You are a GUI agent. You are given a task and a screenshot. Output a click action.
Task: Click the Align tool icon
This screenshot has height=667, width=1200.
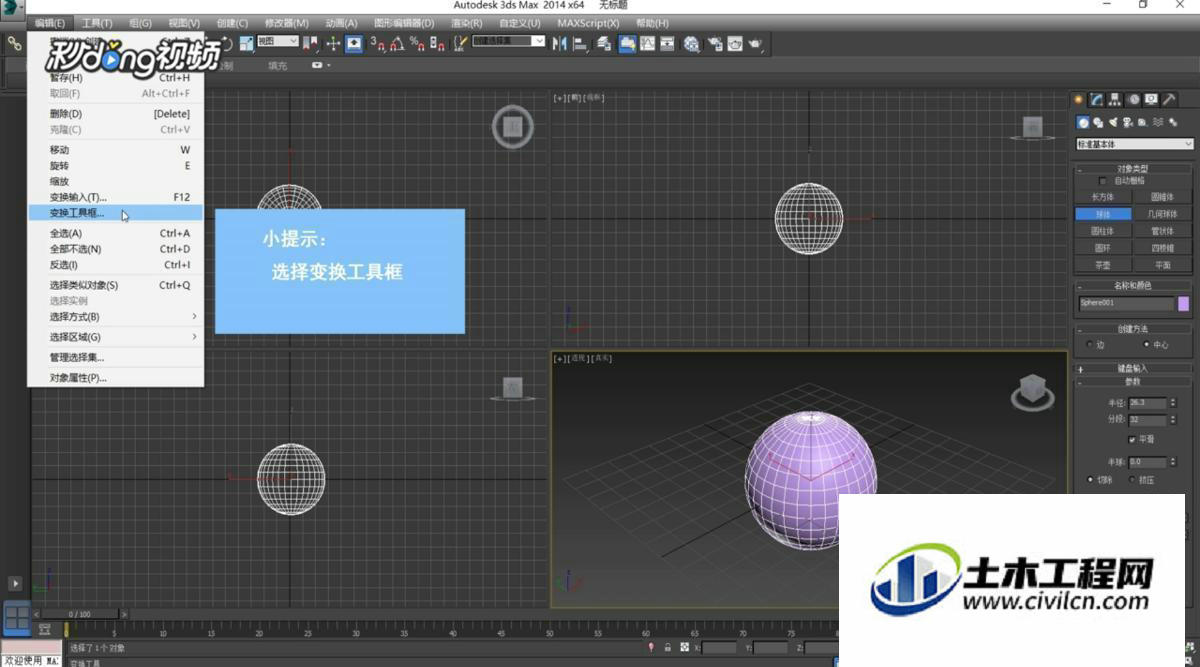[x=581, y=43]
